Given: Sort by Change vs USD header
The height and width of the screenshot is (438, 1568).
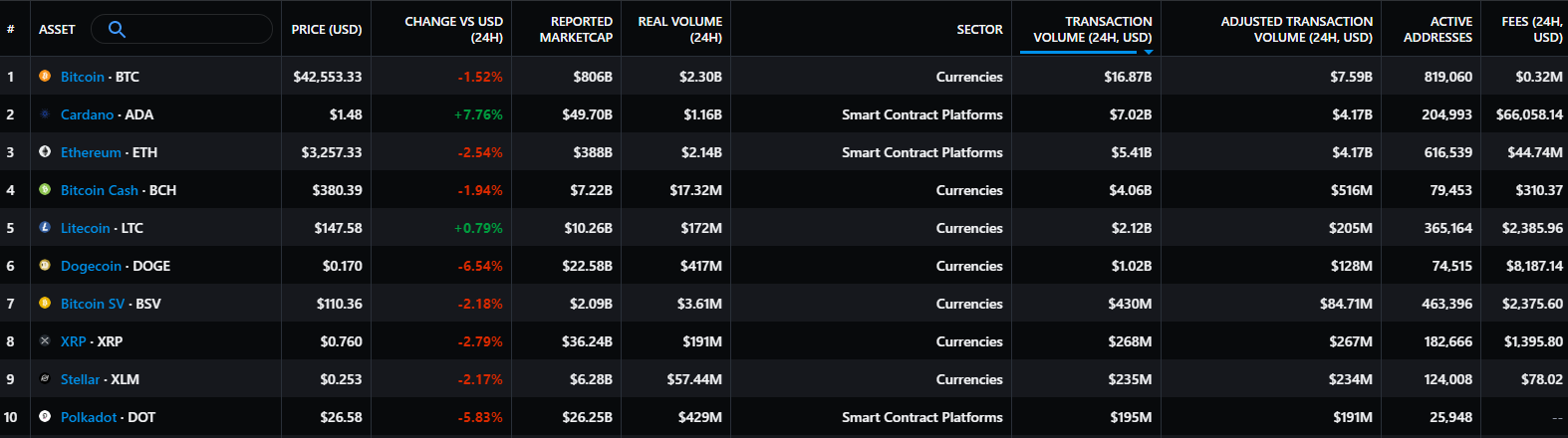Looking at the screenshot, I should tap(453, 29).
